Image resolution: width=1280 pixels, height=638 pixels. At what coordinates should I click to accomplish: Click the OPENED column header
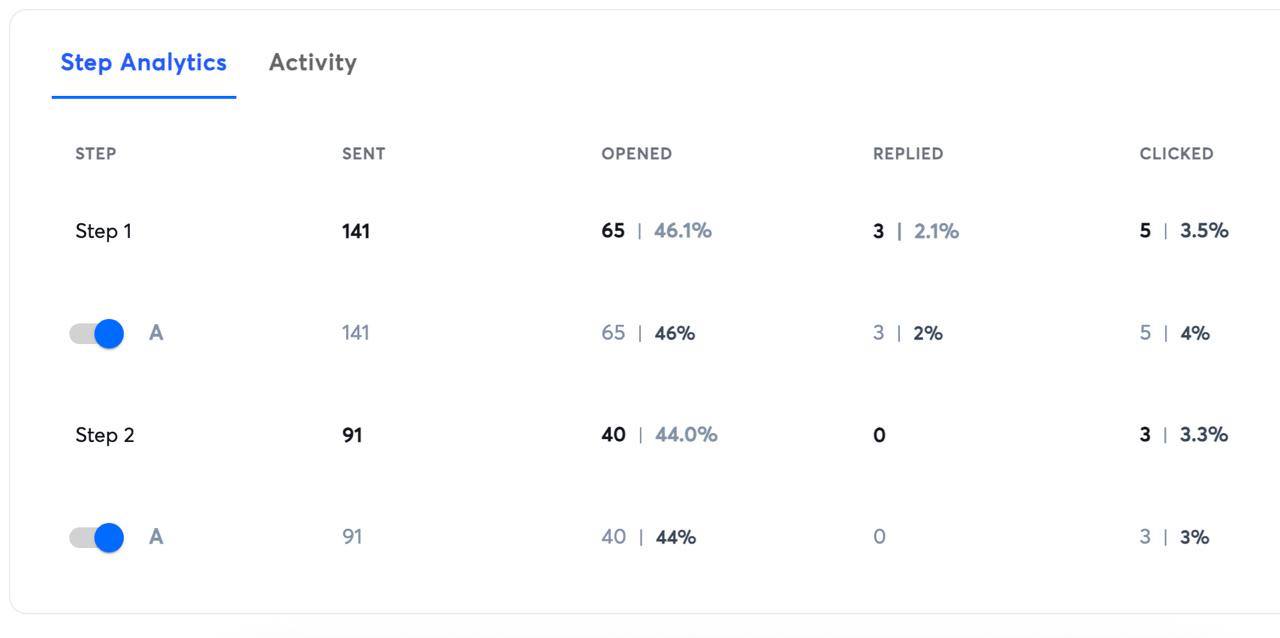click(x=636, y=154)
